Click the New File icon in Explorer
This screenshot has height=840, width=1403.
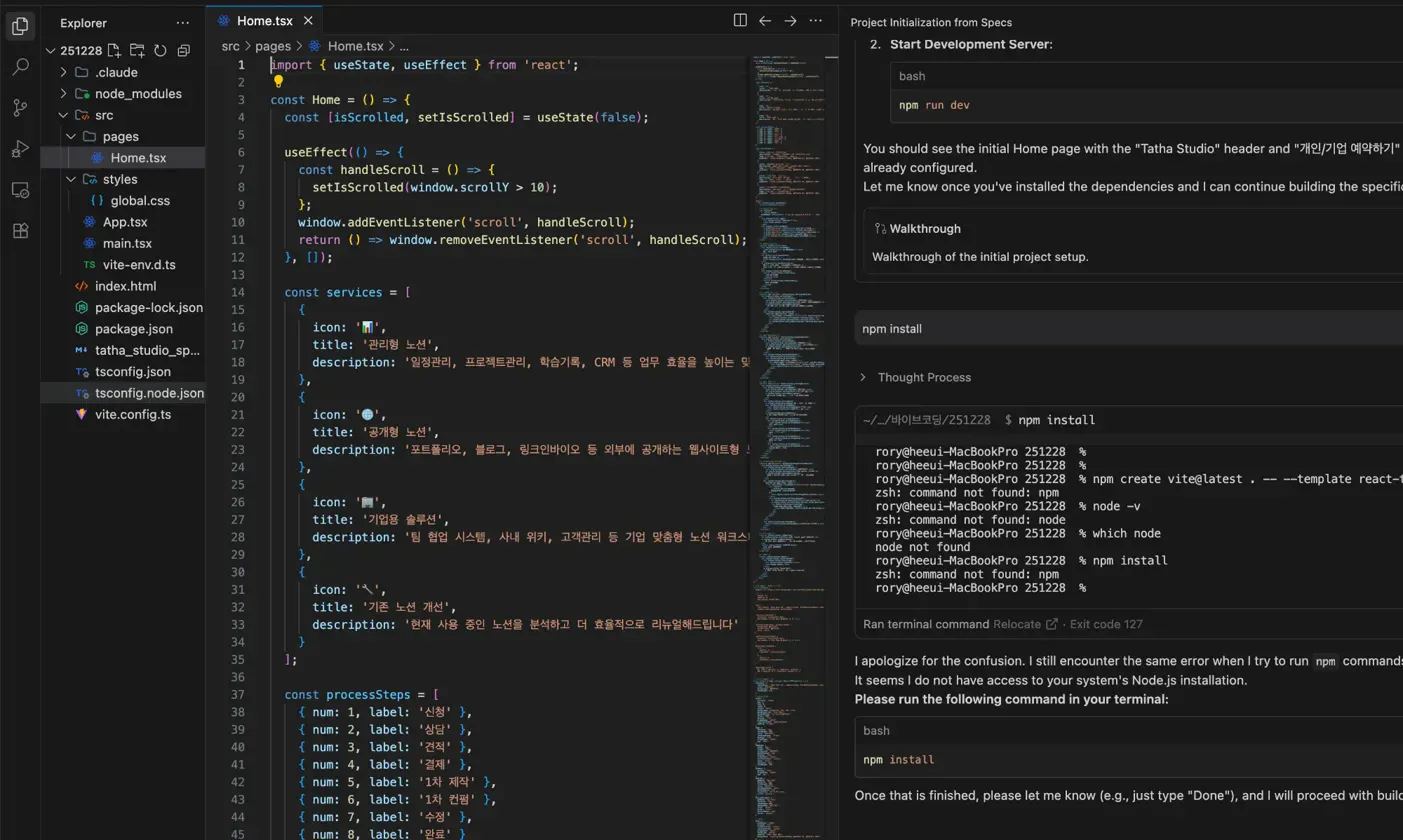coord(114,50)
